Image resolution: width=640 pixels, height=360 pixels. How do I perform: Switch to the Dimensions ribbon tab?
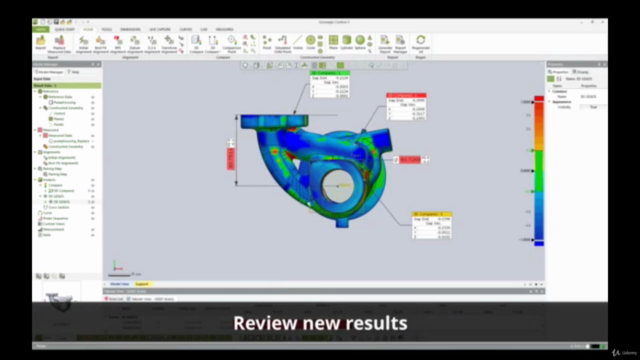pos(130,29)
